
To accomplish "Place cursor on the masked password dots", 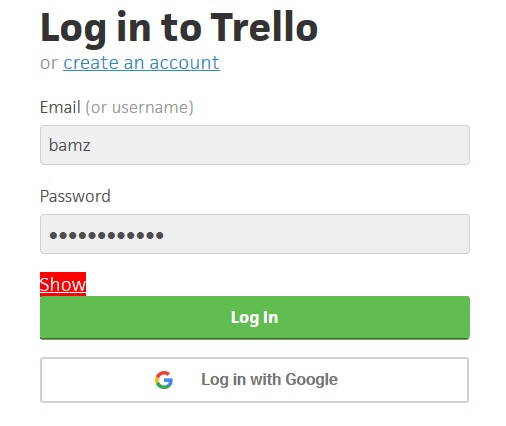I will [x=106, y=235].
